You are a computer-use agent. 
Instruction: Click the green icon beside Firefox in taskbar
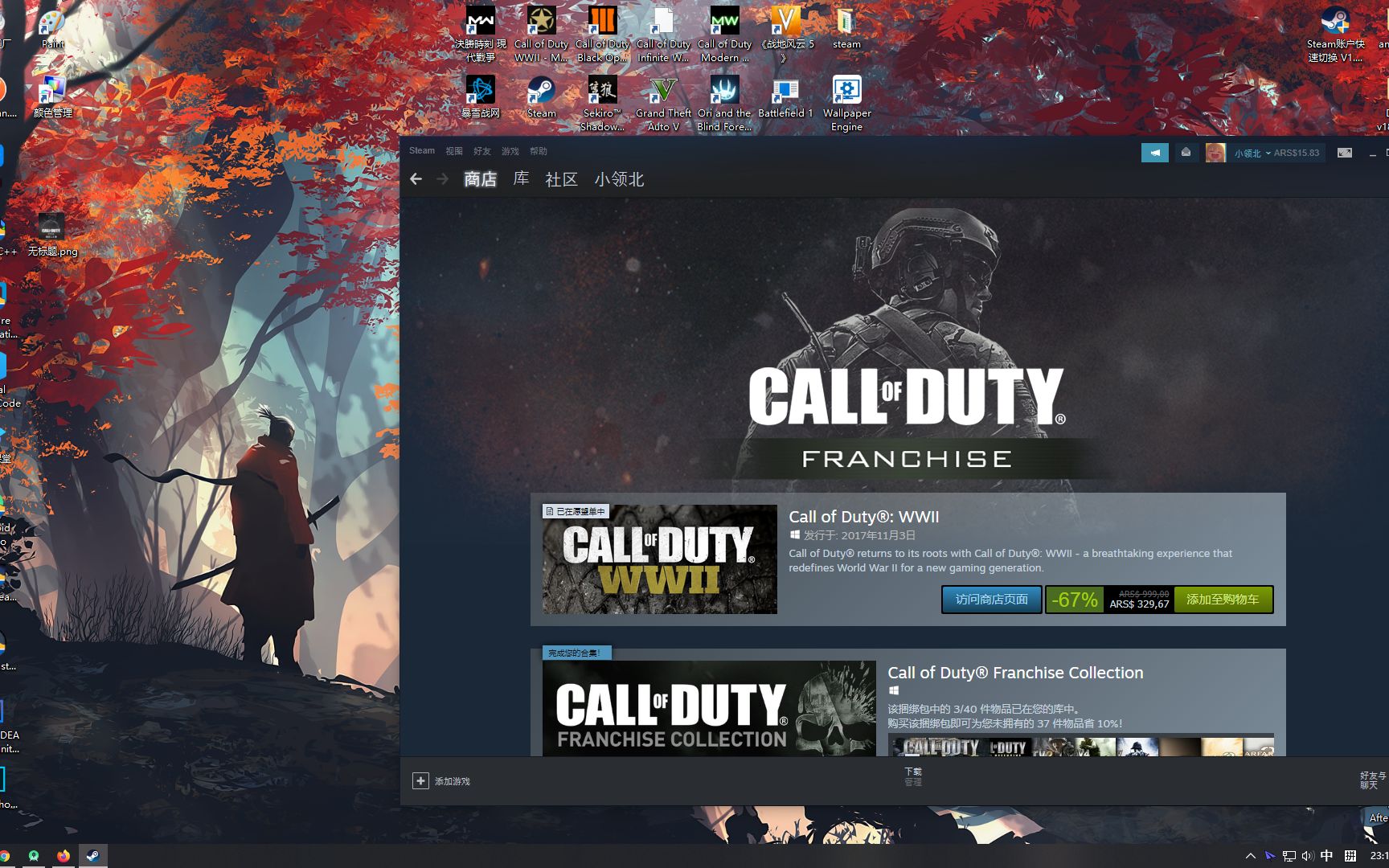(x=34, y=856)
